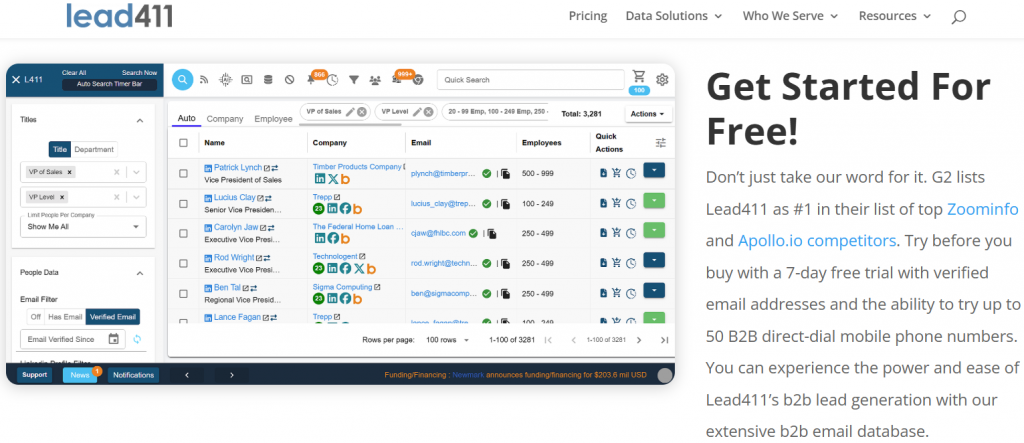Click Patrick Lynch's LinkedIn icon
This screenshot has height=443, width=1024.
coord(208,168)
